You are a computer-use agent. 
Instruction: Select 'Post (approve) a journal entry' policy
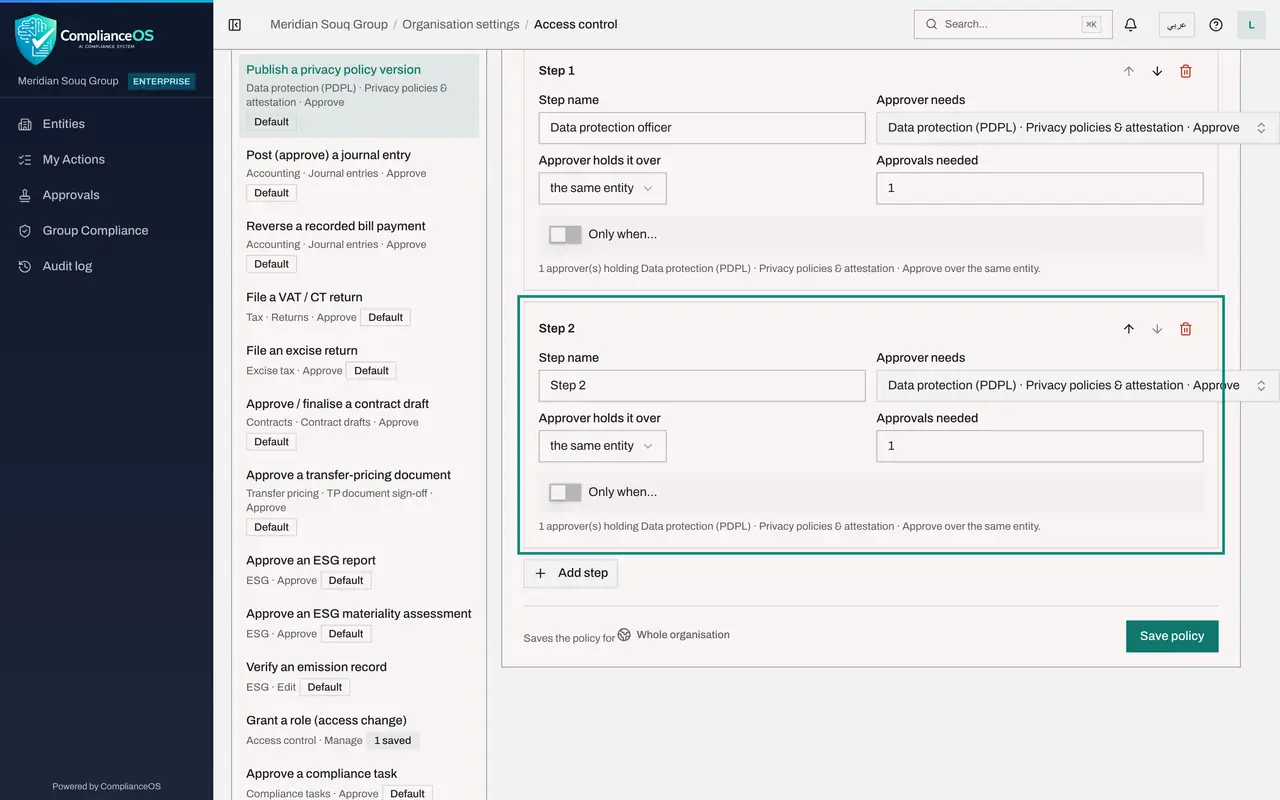click(359, 174)
